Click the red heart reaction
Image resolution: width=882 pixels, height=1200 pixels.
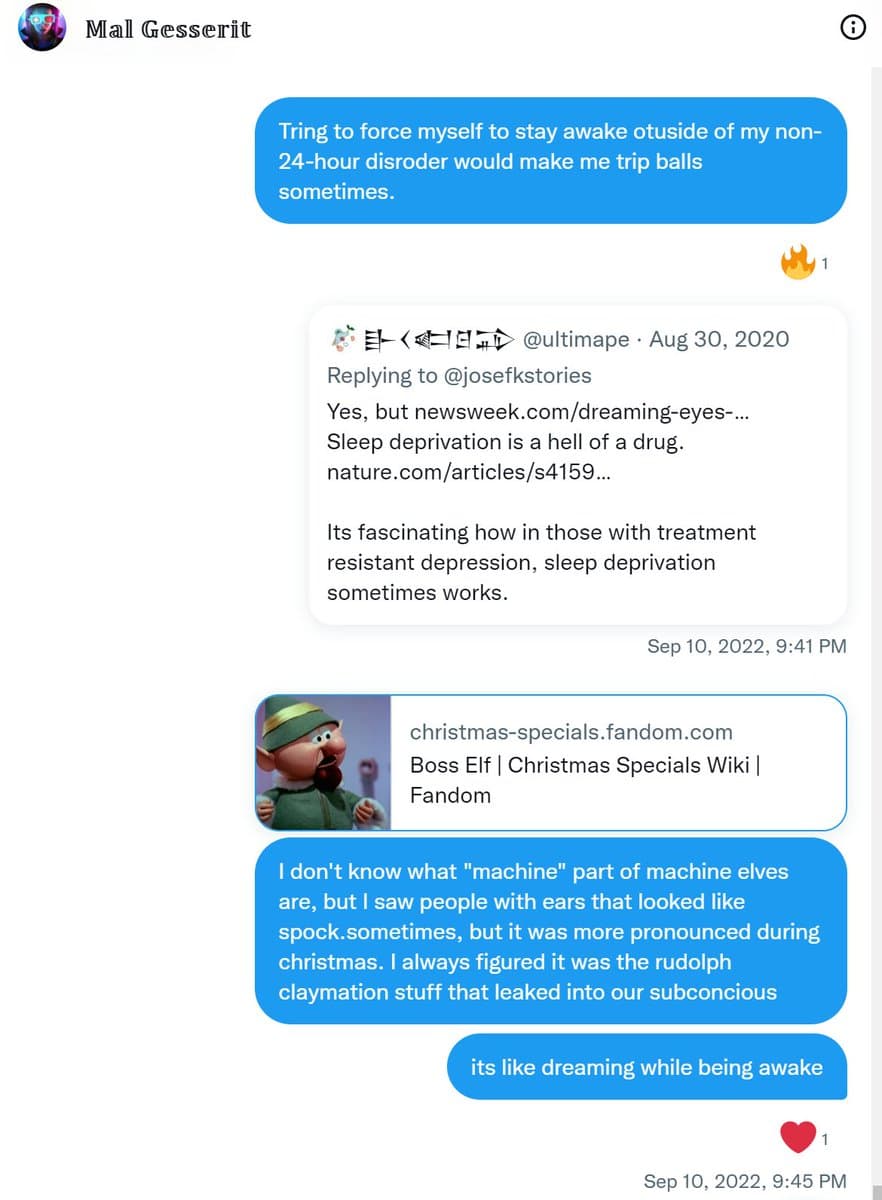pos(798,1137)
